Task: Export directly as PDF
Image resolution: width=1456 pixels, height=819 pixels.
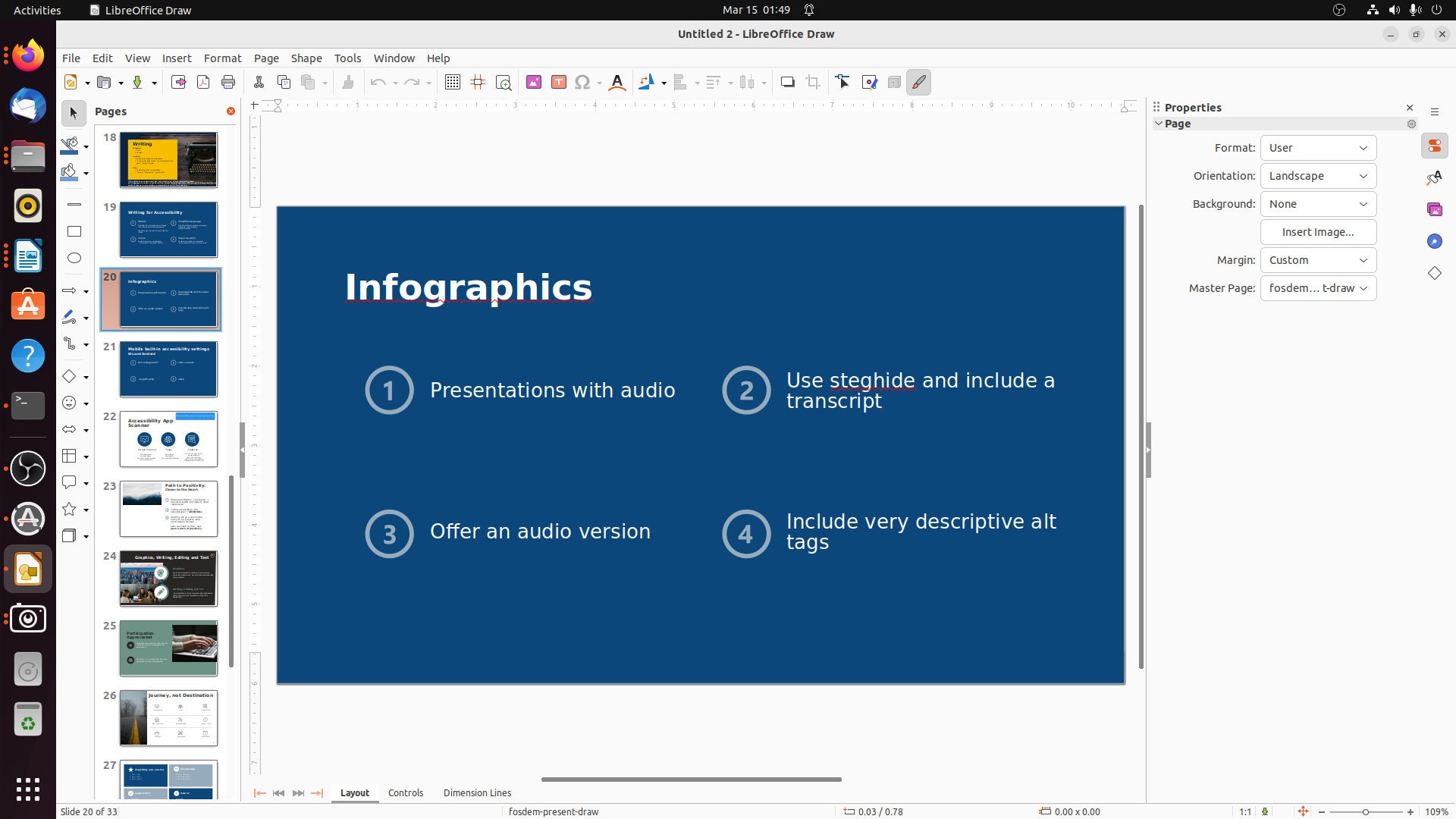Action: (202, 82)
